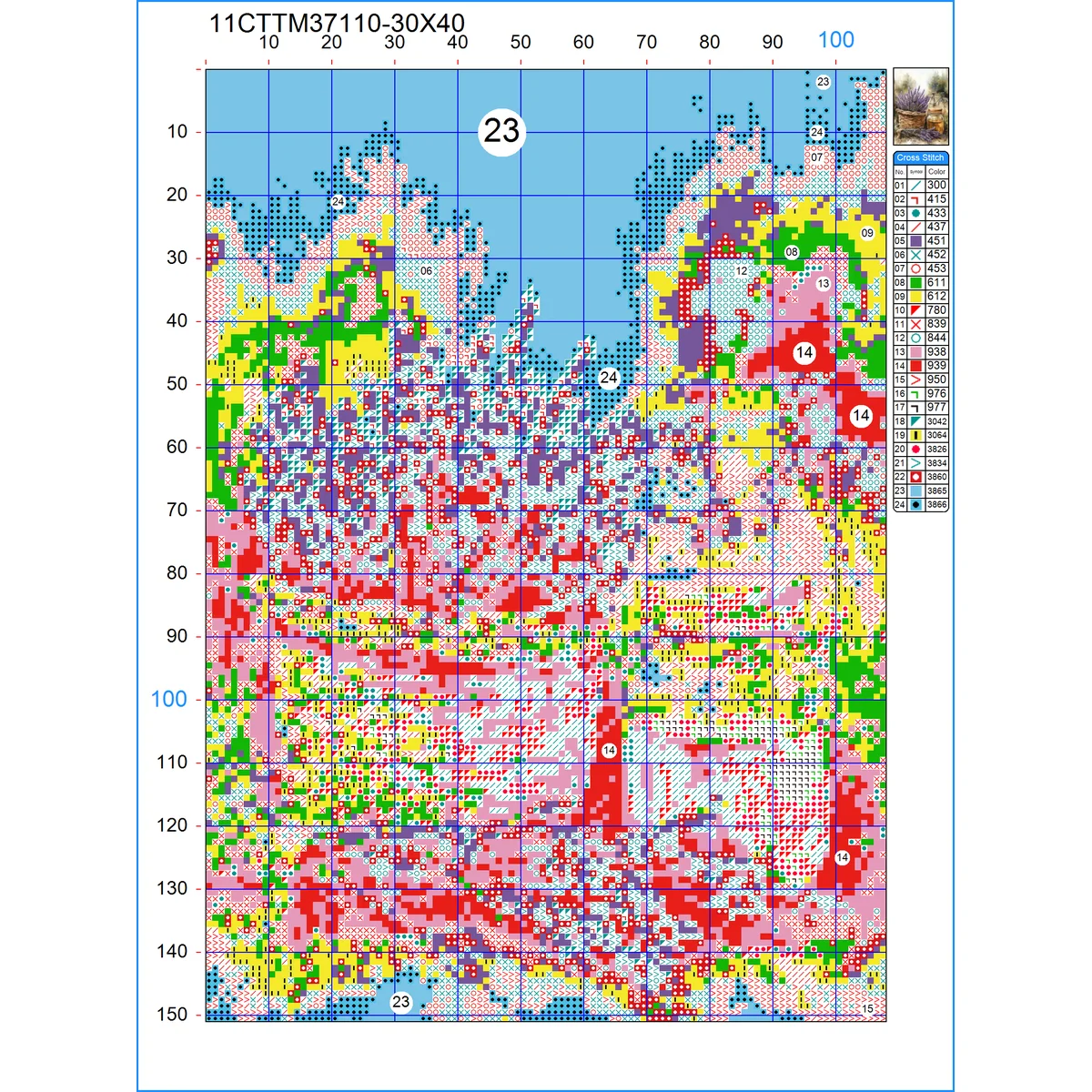Click the blue 100 label on the left axis
The width and height of the screenshot is (1092, 1092).
(x=169, y=699)
